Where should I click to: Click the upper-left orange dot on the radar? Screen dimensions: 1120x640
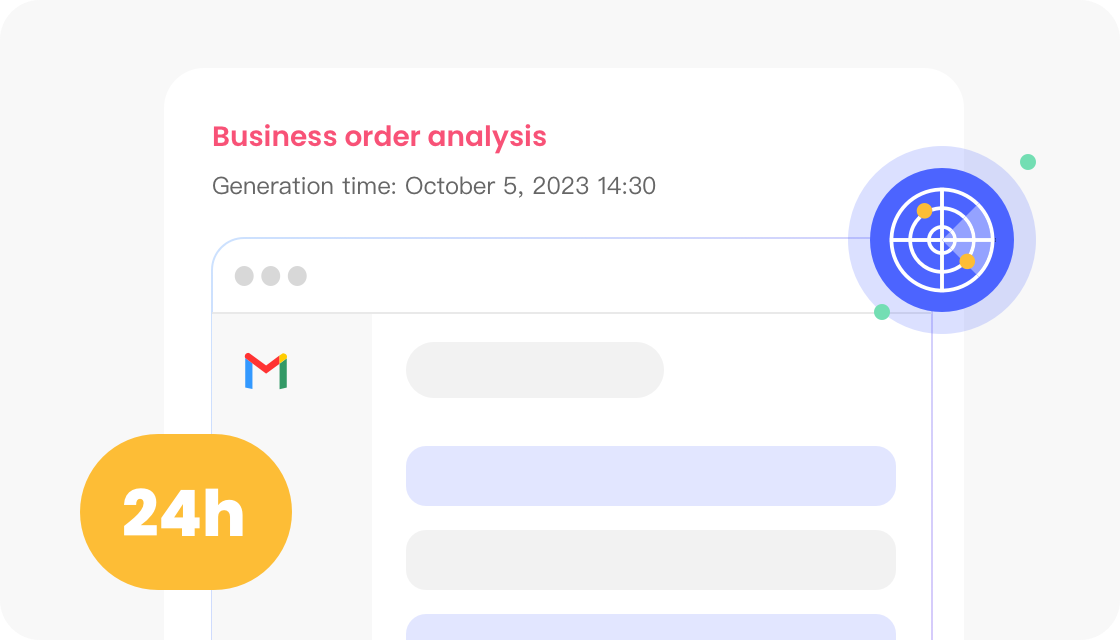(x=924, y=211)
